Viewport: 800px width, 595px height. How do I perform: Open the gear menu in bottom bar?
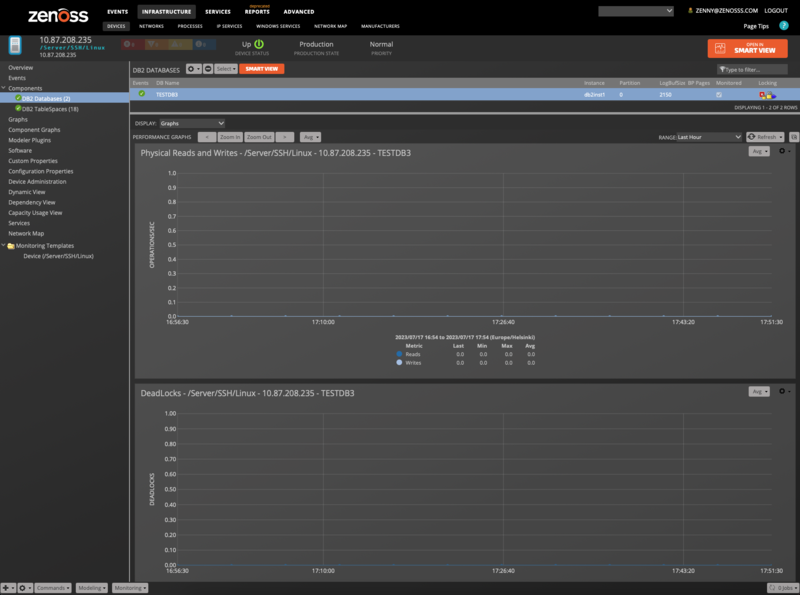pyautogui.click(x=25, y=588)
